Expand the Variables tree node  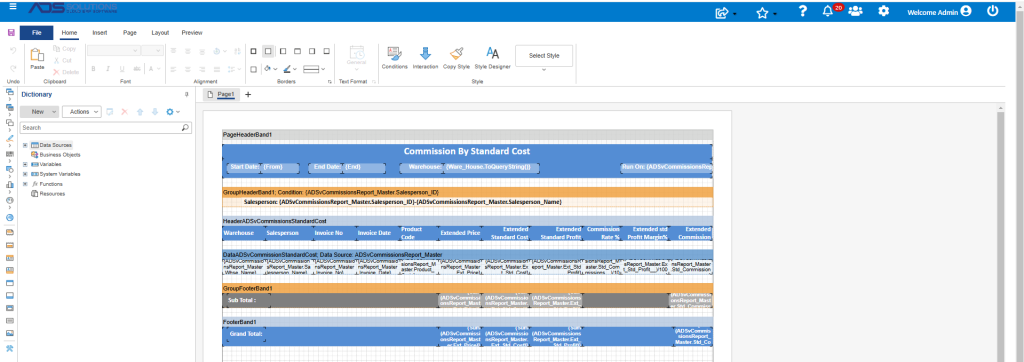coord(25,165)
